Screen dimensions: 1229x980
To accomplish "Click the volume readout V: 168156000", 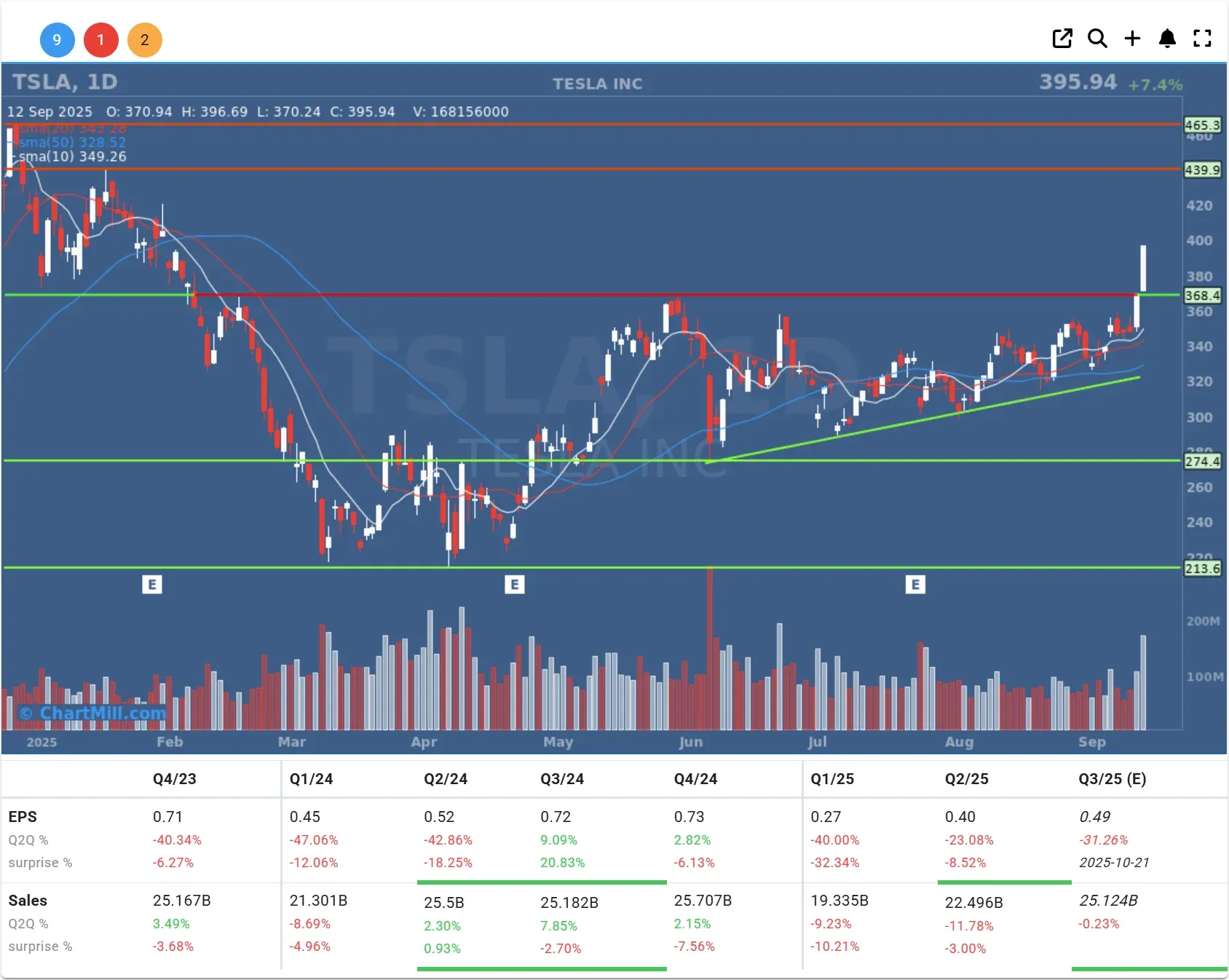I will click(x=461, y=112).
